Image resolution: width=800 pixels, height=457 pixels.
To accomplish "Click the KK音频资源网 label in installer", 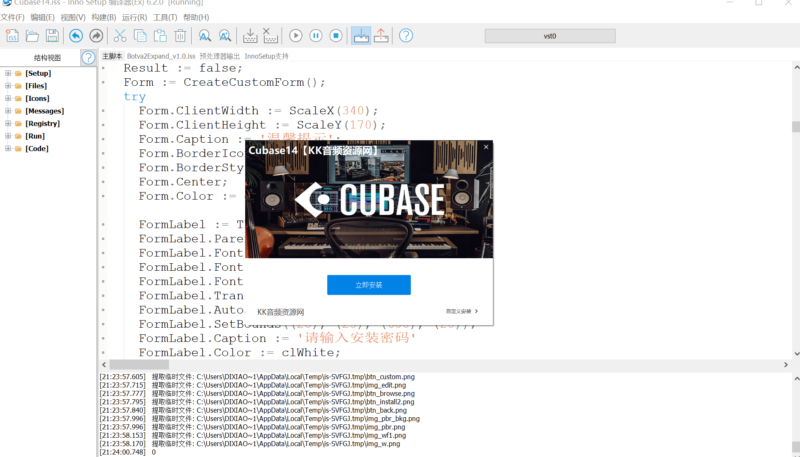I will [281, 312].
